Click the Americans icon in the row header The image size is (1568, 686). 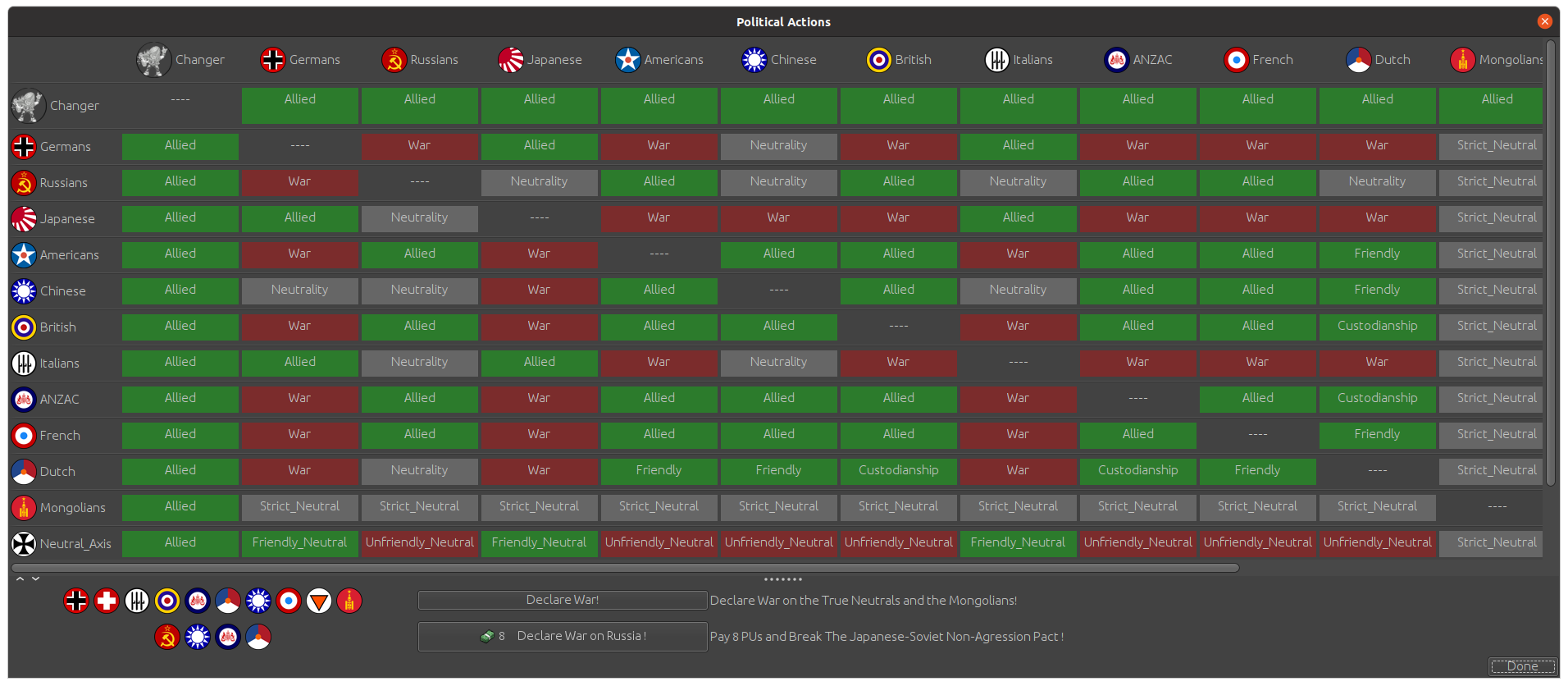point(24,255)
